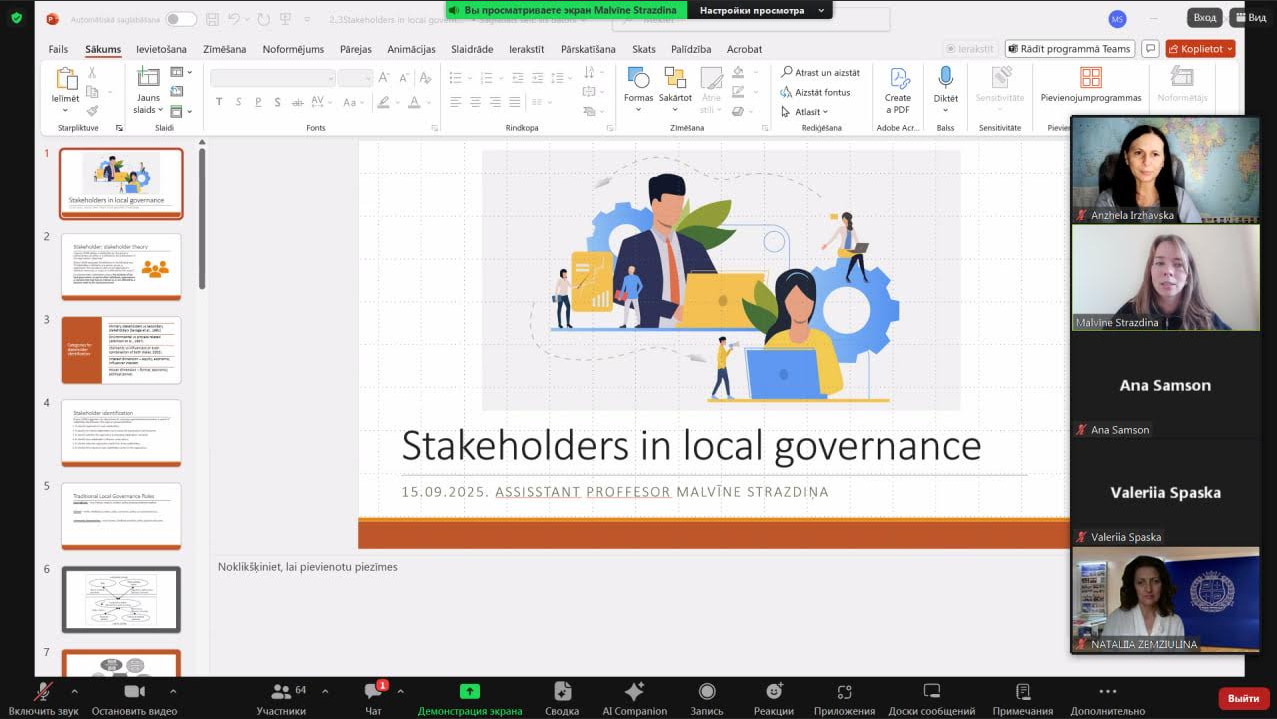Toggle the Automātiskā saglabāšana autosave switch

click(x=181, y=19)
